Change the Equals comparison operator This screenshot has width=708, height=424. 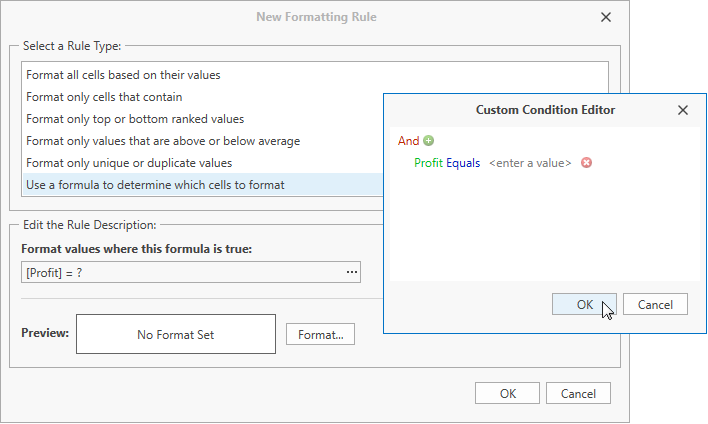(x=463, y=163)
